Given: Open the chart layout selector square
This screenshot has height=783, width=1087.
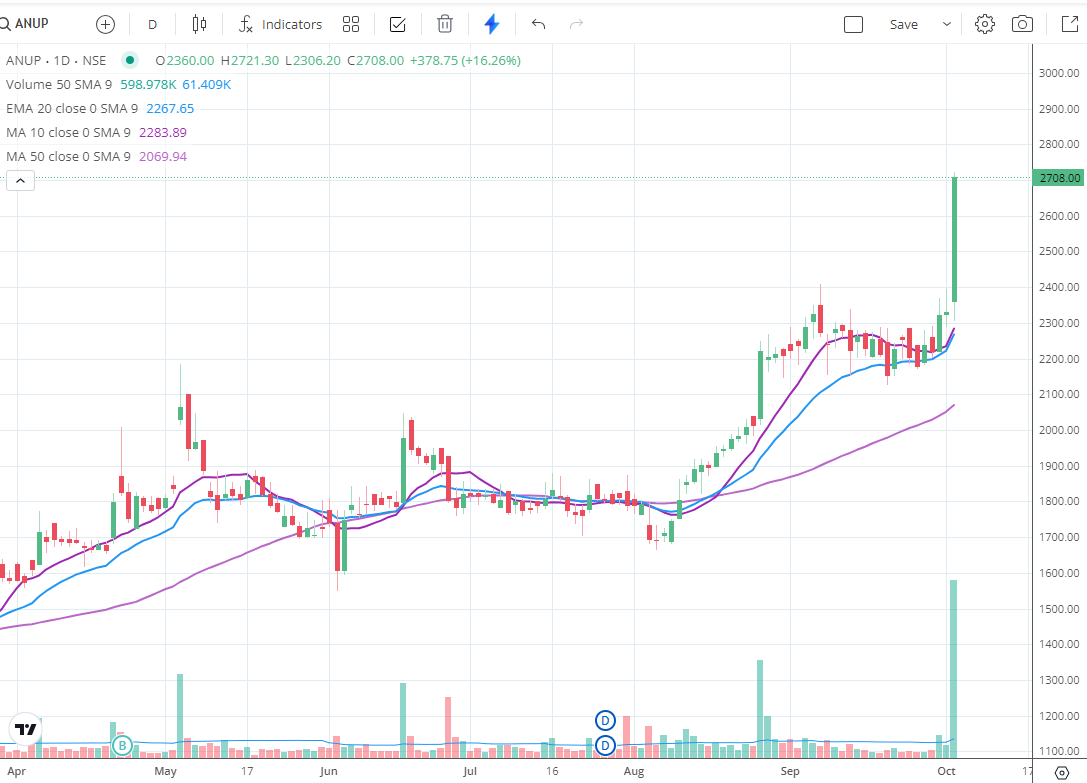Looking at the screenshot, I should 853,23.
